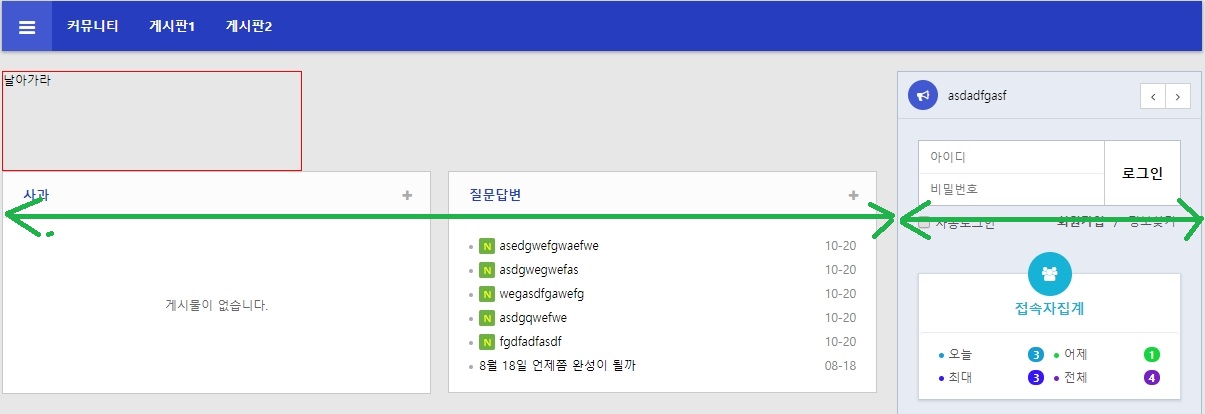Open the hamburger menu in the top bar
This screenshot has width=1205, height=414.
(x=27, y=27)
